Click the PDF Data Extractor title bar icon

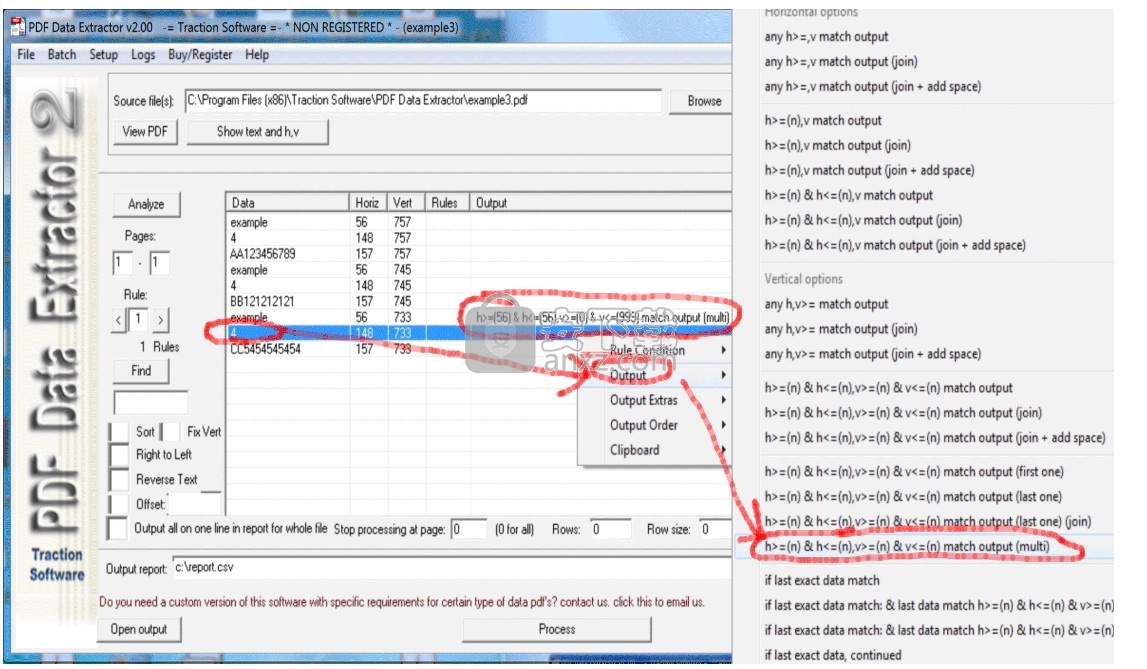[x=18, y=27]
